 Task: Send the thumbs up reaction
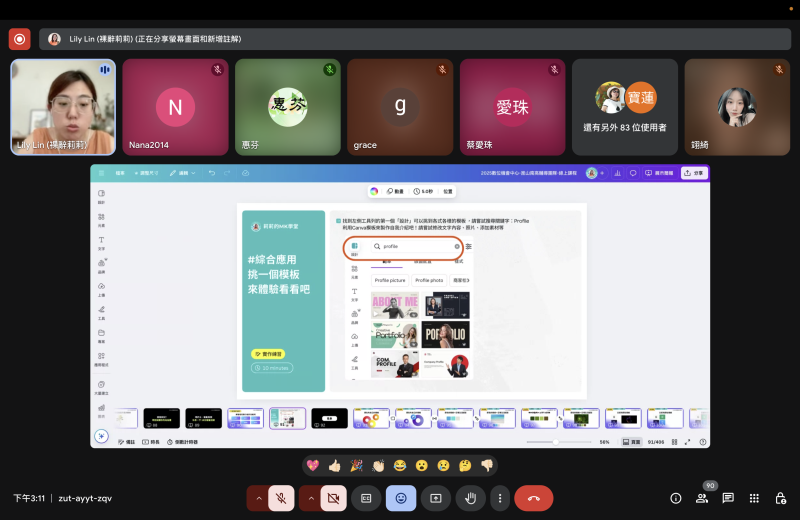[335, 465]
